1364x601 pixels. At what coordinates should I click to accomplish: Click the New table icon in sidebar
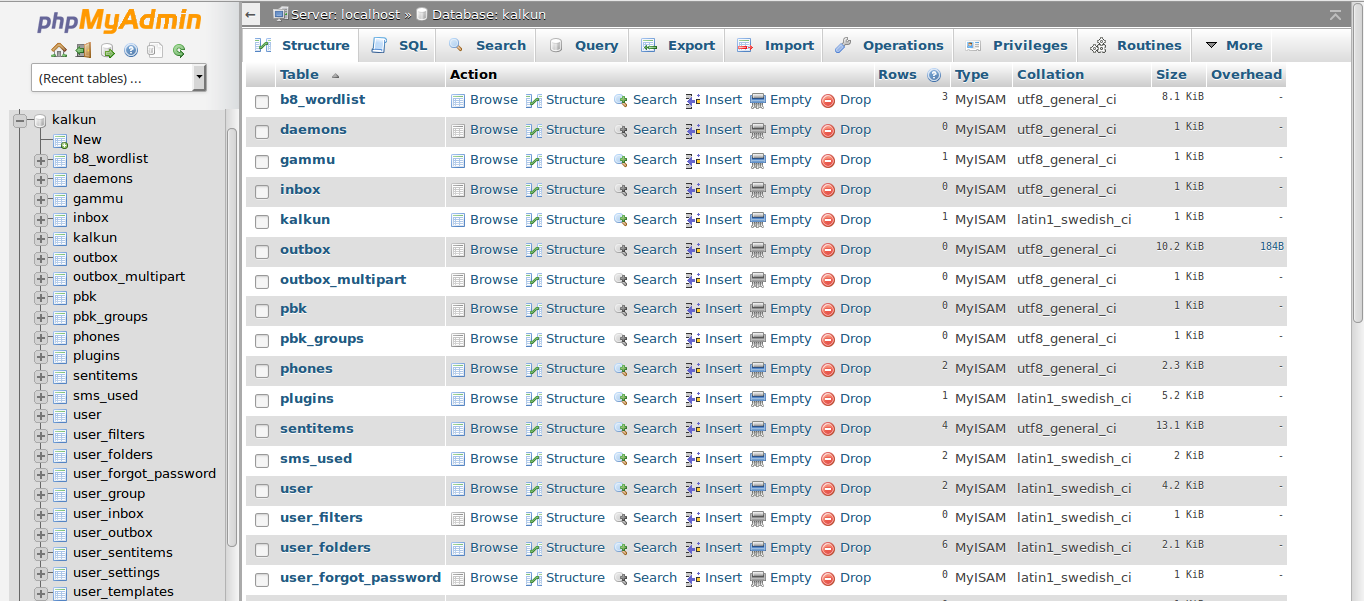tap(60, 140)
